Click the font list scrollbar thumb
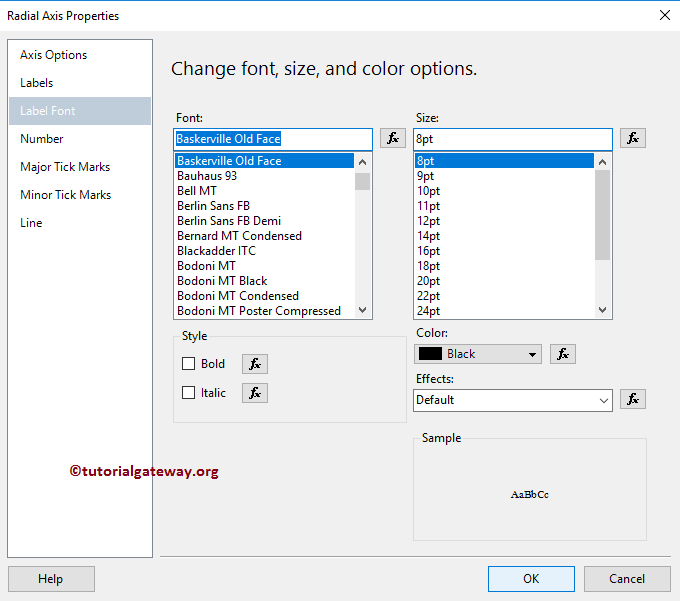 [x=363, y=182]
